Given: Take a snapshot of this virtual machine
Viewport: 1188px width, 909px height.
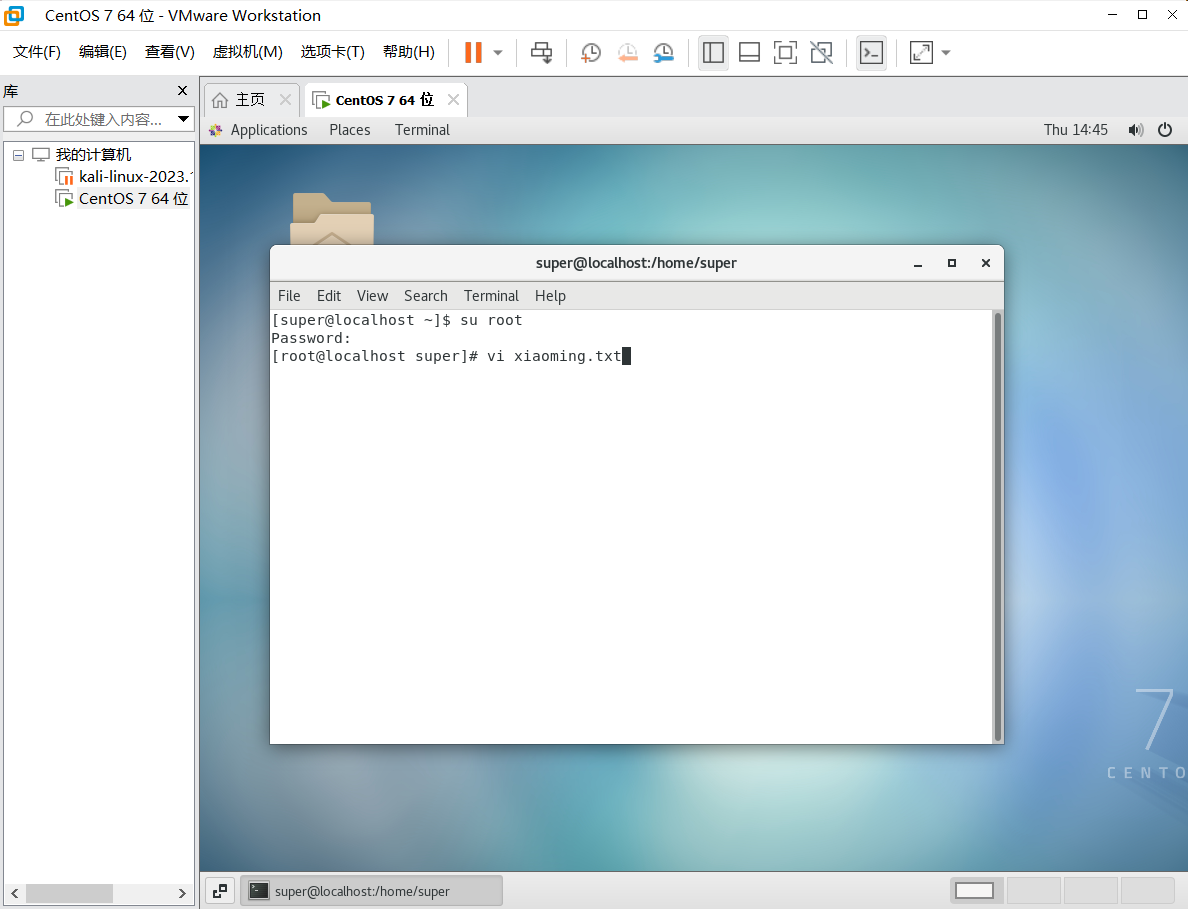Looking at the screenshot, I should (591, 52).
